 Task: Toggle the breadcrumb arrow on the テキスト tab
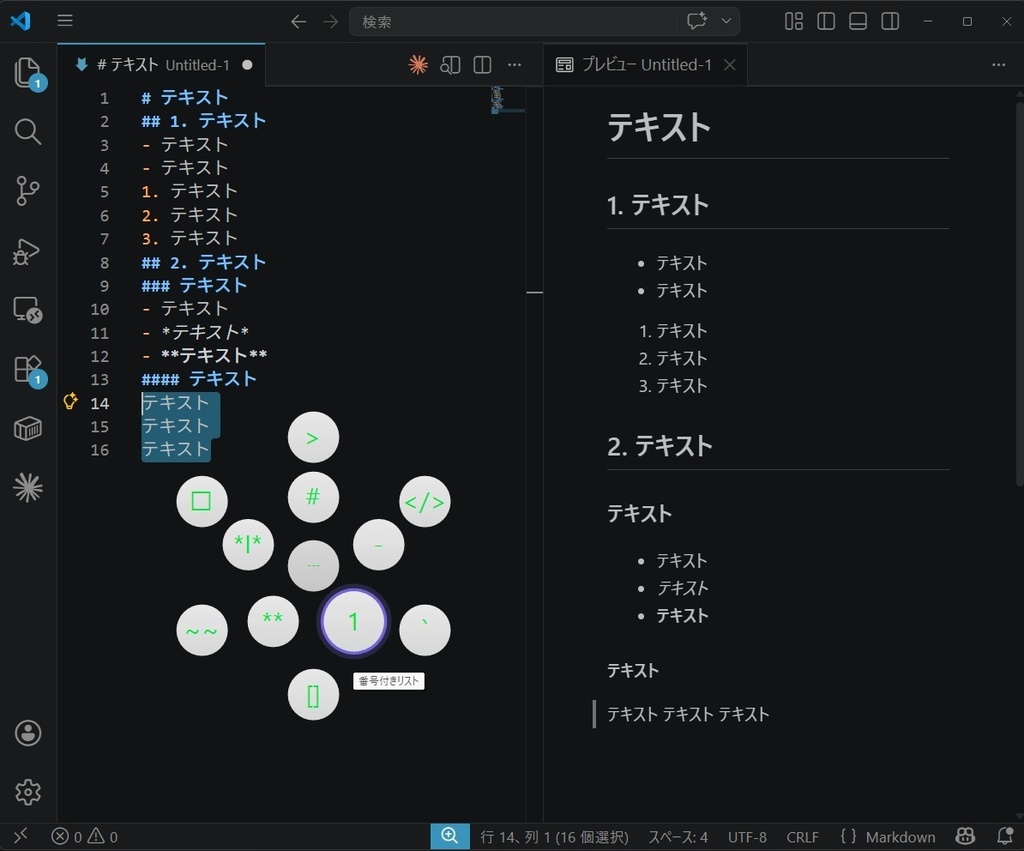click(x=80, y=64)
